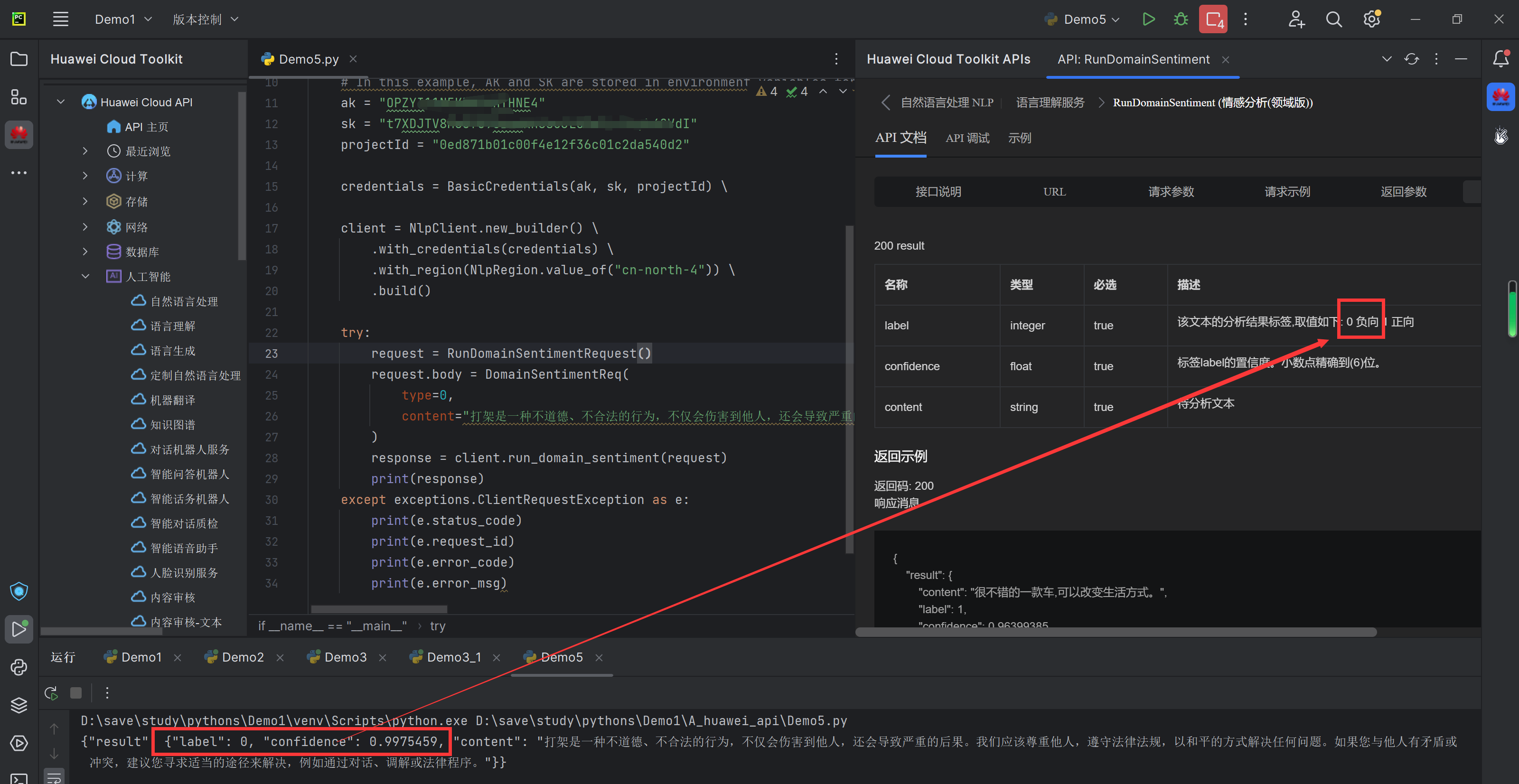
Task: Click the API panel horizontal scrollbar
Action: [x=1116, y=632]
